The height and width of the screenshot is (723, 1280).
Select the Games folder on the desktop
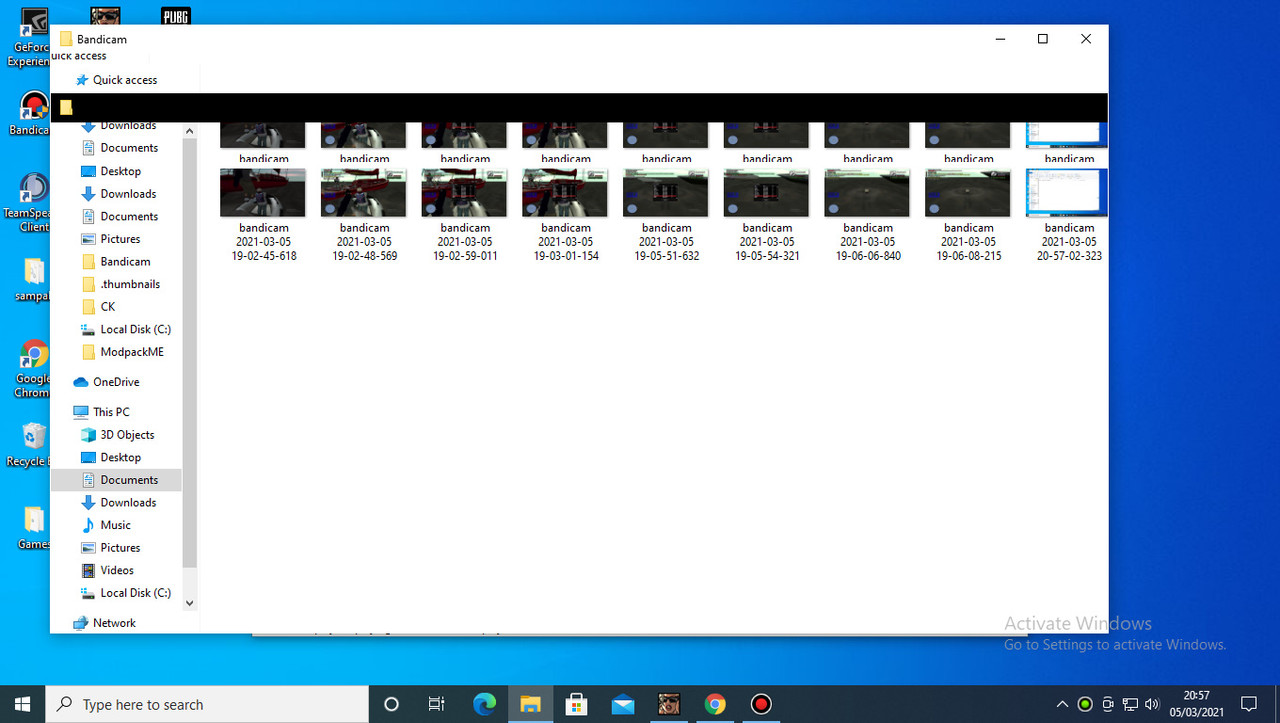(x=32, y=528)
